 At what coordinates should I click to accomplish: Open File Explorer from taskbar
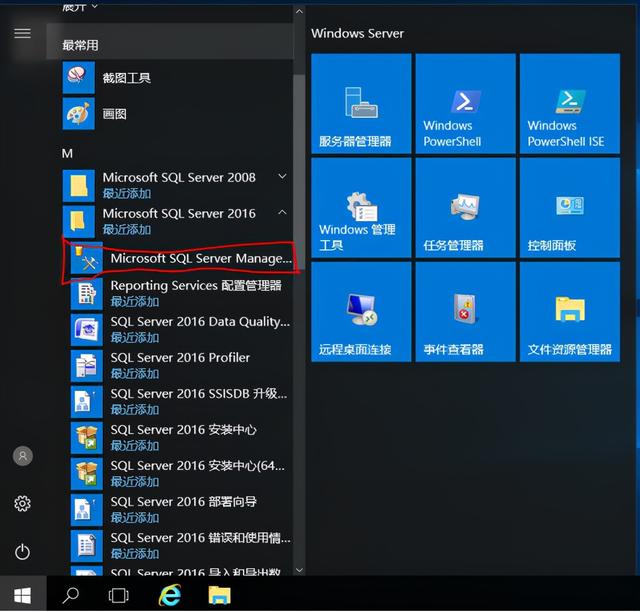coord(220,595)
